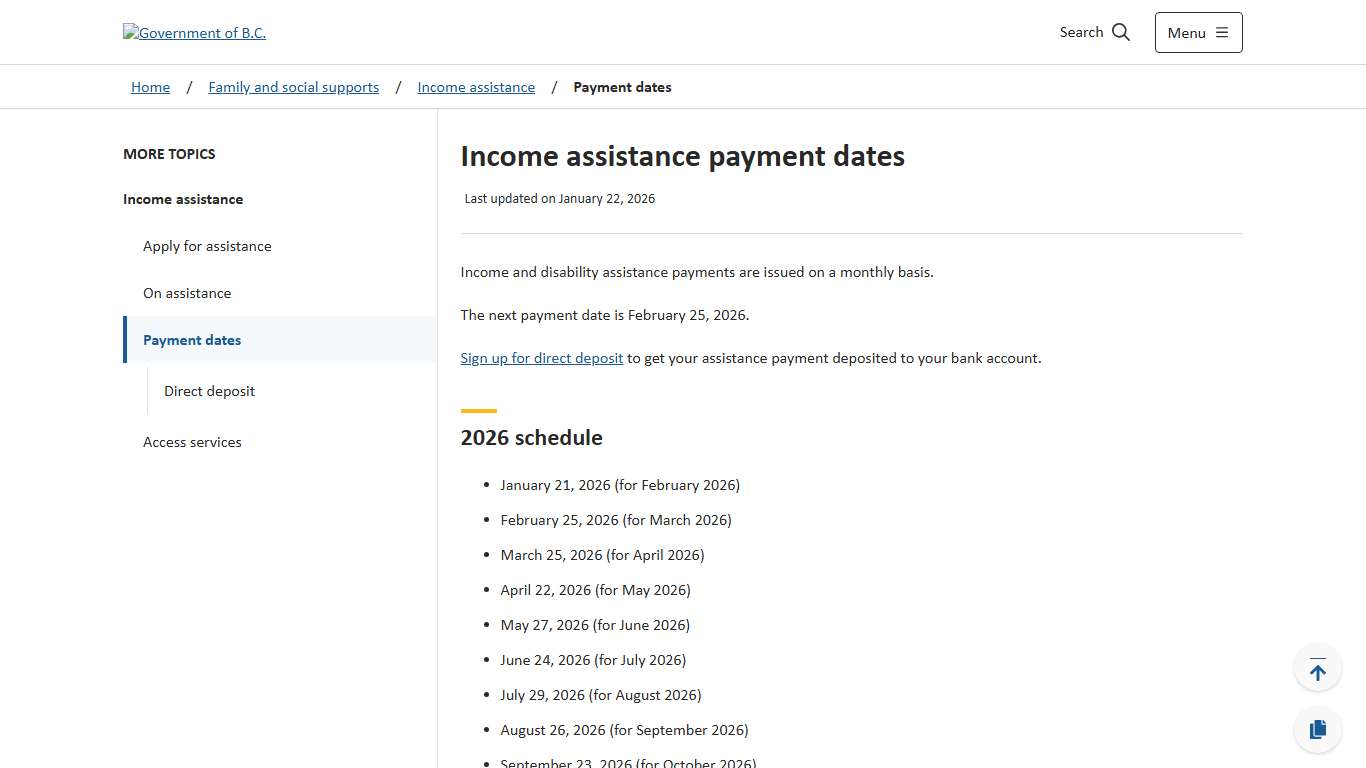Click the Income assistance payment dates title
Viewport: 1366px width, 768px height.
[x=682, y=156]
